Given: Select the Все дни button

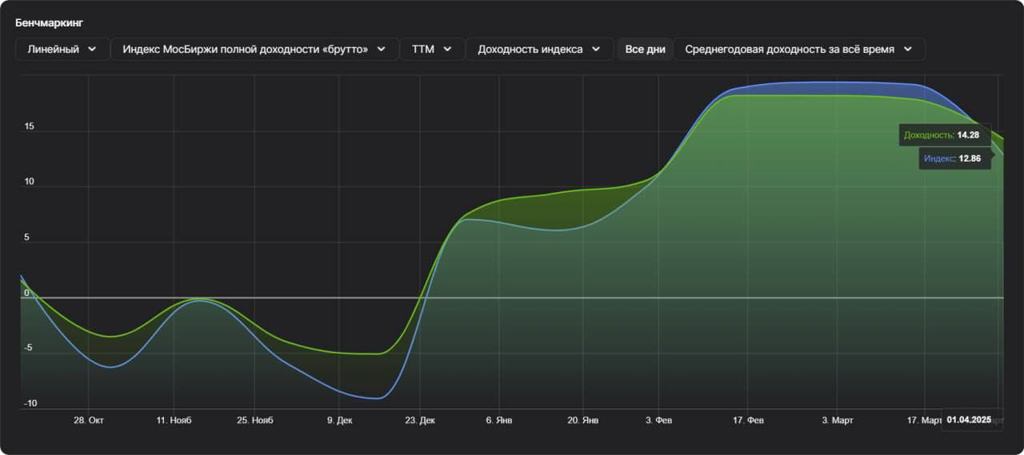Looking at the screenshot, I should pos(645,49).
